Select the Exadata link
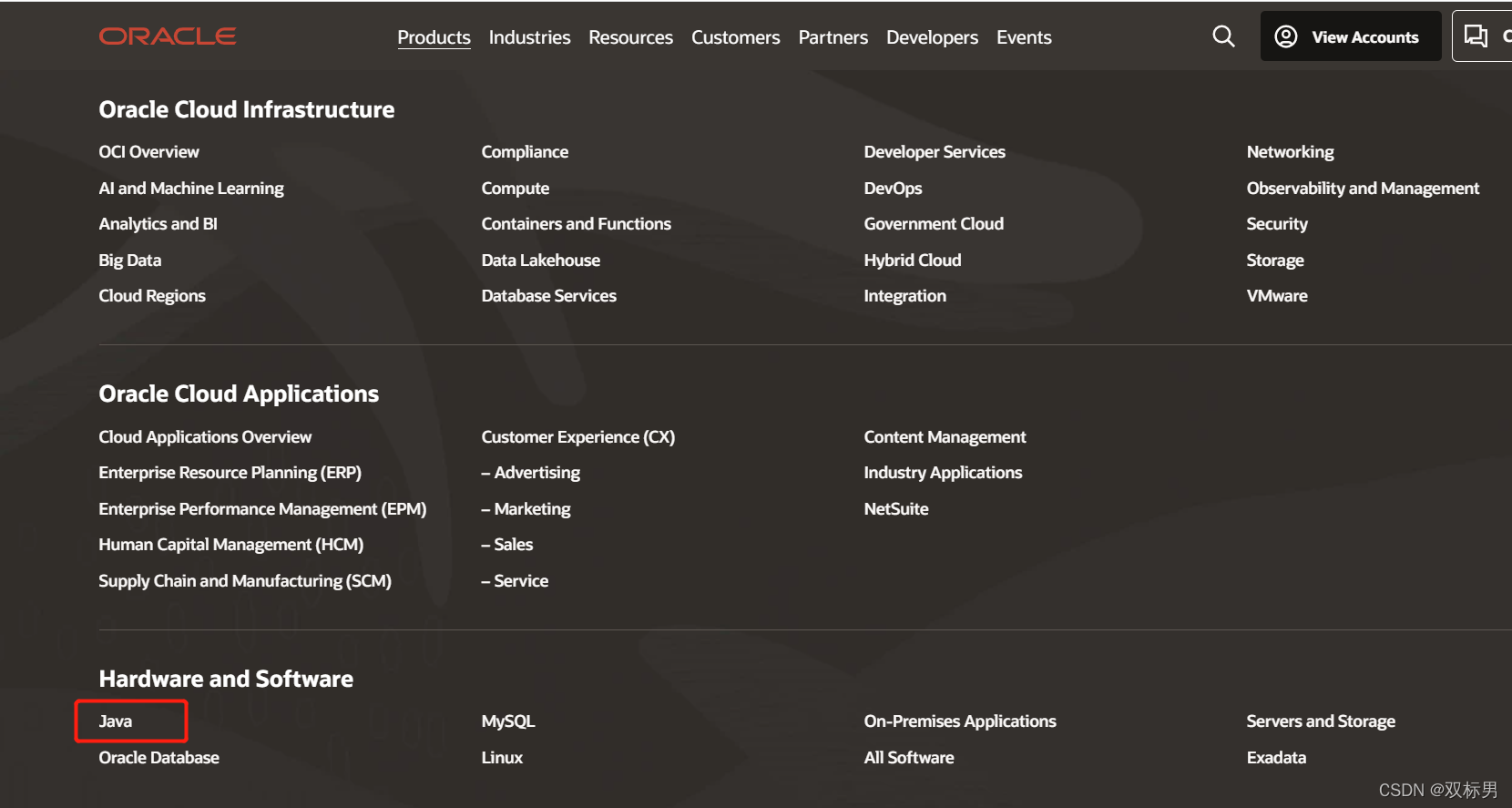Image resolution: width=1512 pixels, height=808 pixels. click(x=1276, y=758)
